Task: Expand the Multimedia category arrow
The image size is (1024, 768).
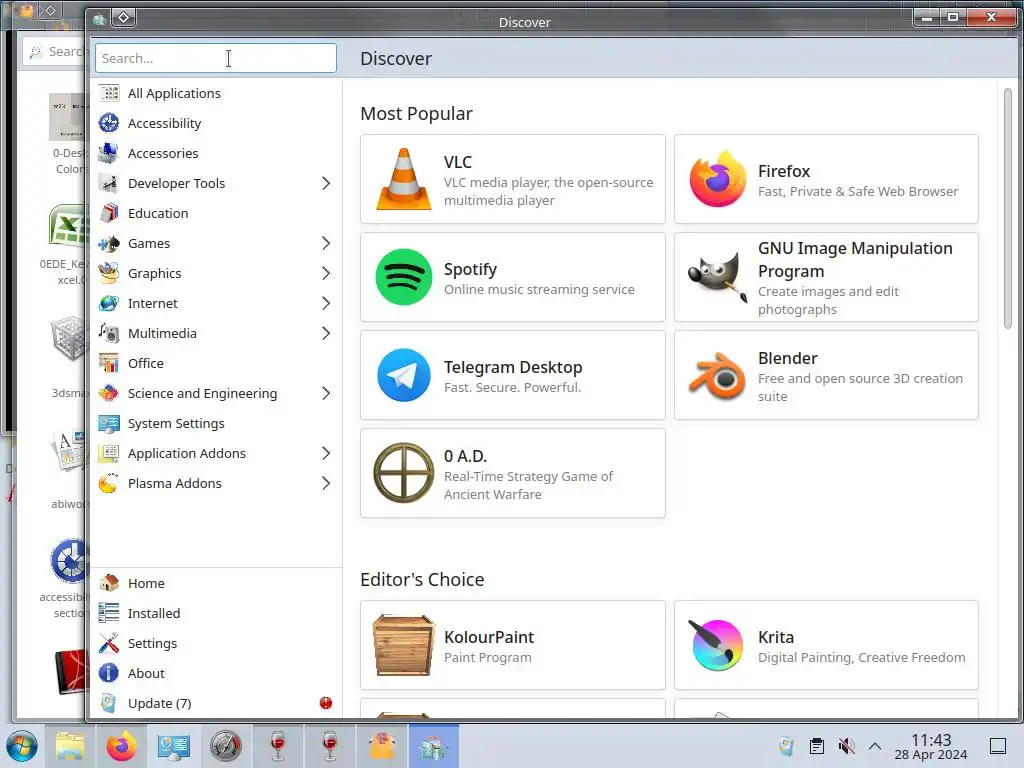Action: click(326, 334)
